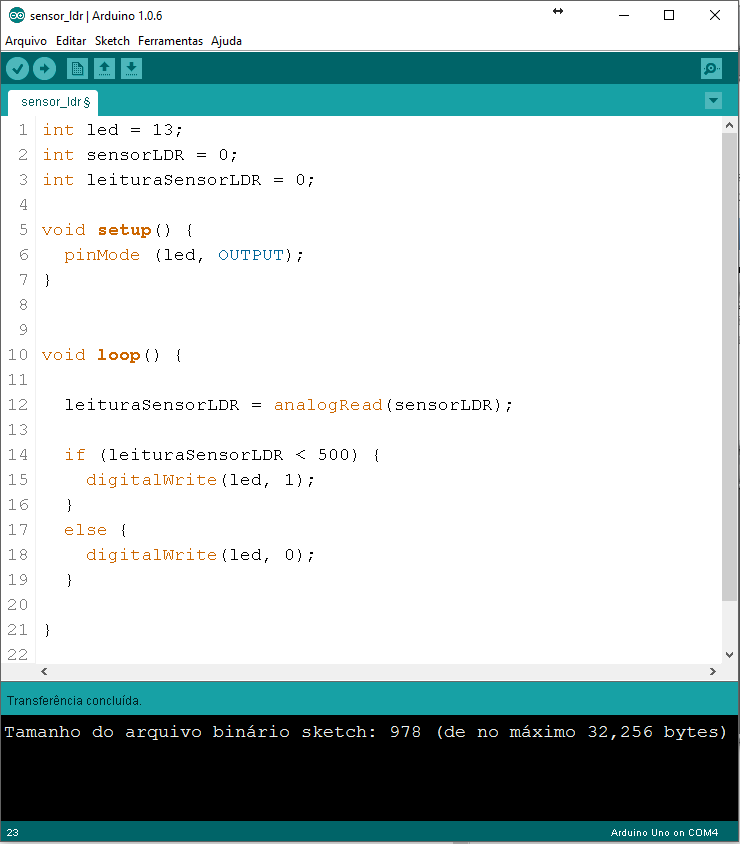This screenshot has height=844, width=740.
Task: Click the OUTPUT constant
Action: [x=251, y=255]
